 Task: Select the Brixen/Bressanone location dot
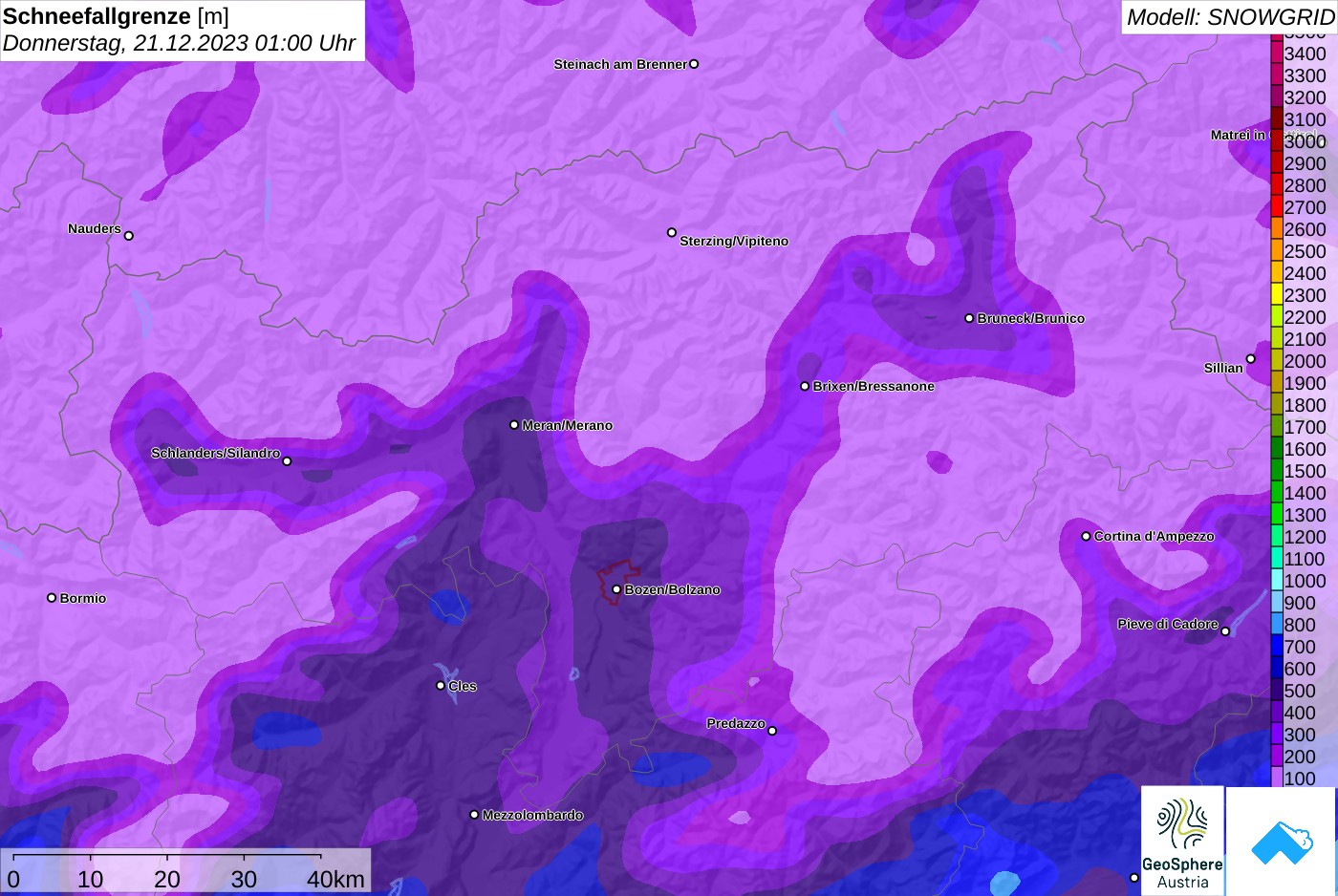coord(805,386)
